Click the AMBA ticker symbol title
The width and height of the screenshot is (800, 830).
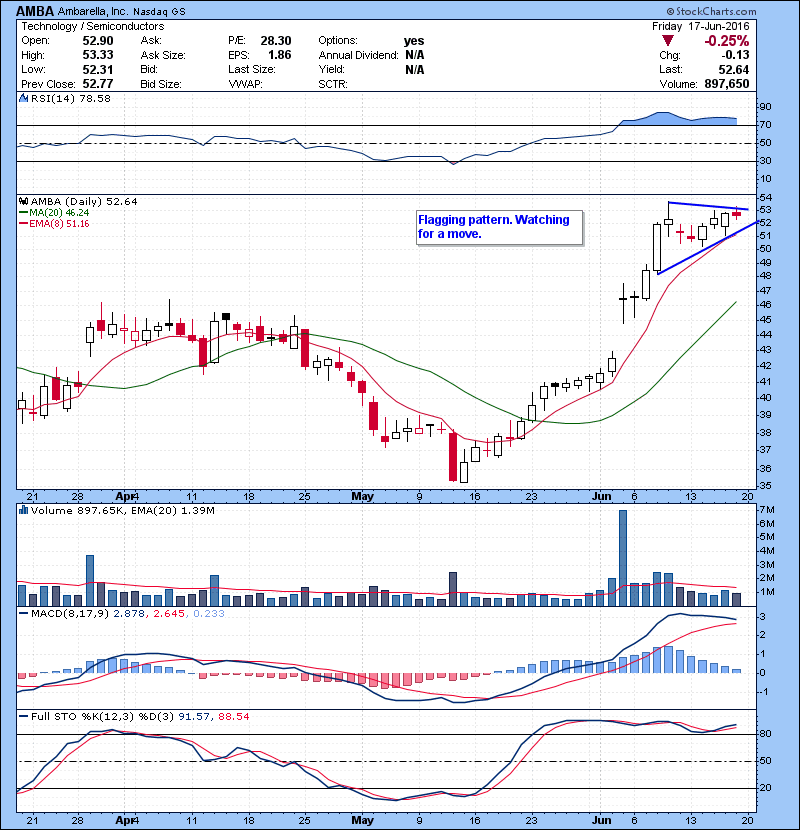point(35,11)
